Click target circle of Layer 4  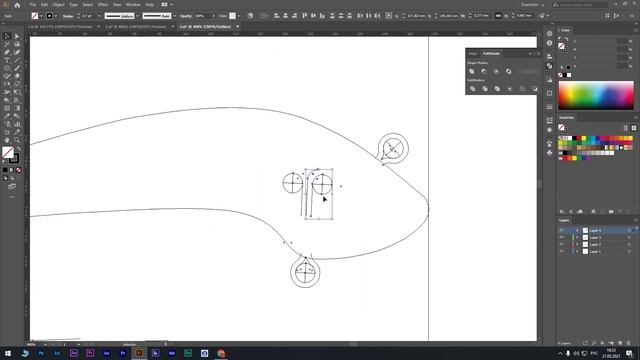[629, 231]
